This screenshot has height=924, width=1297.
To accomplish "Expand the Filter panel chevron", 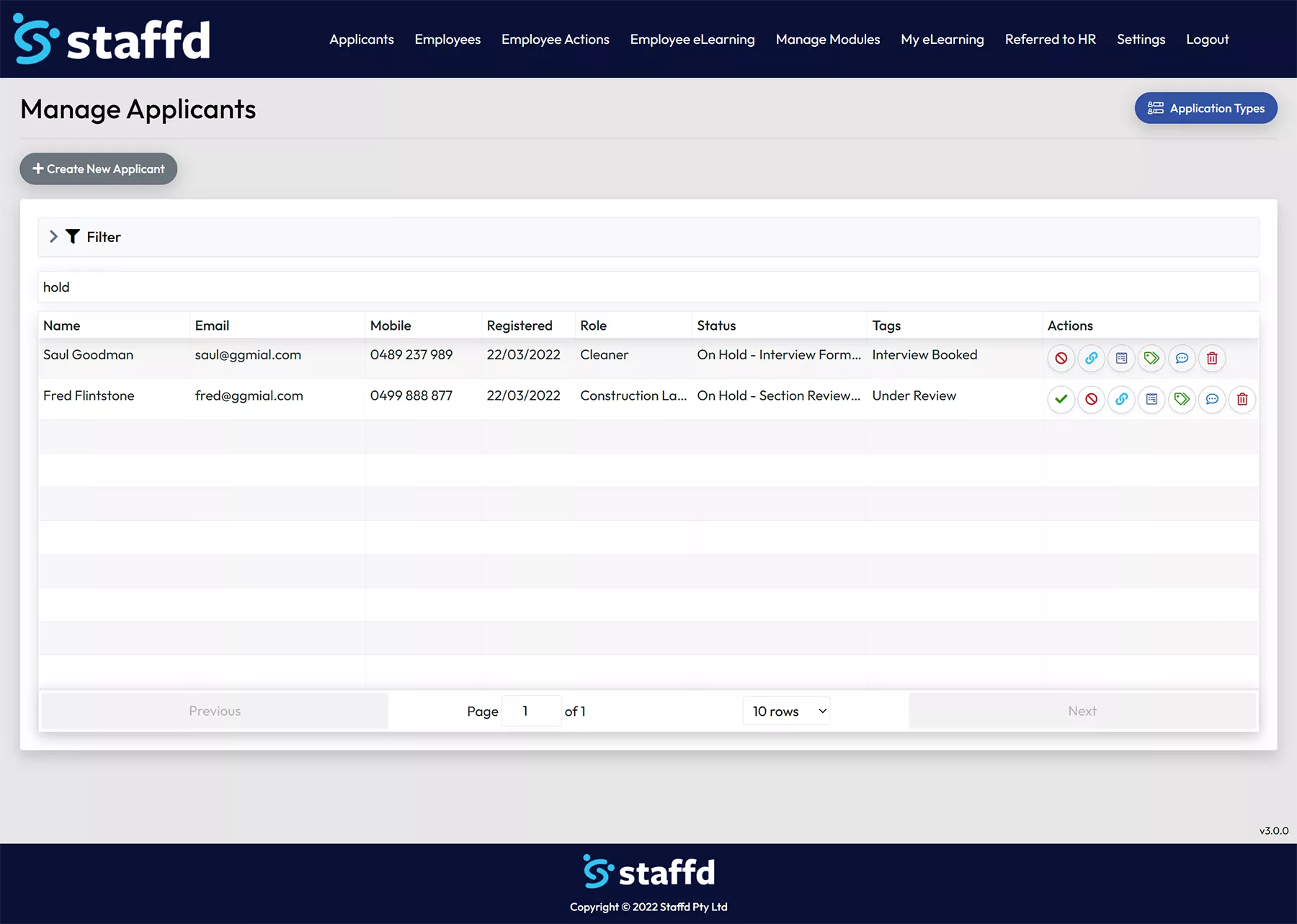I will (53, 236).
